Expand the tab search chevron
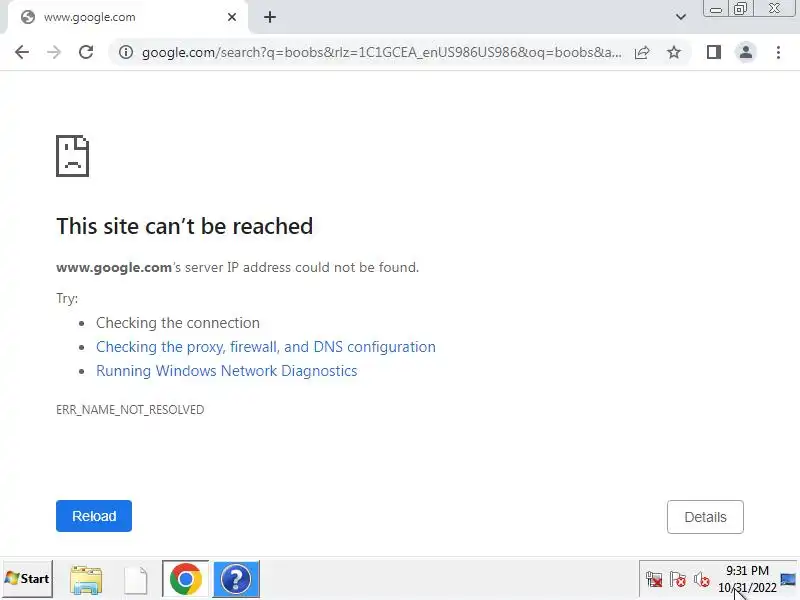800x600 pixels. 681,17
